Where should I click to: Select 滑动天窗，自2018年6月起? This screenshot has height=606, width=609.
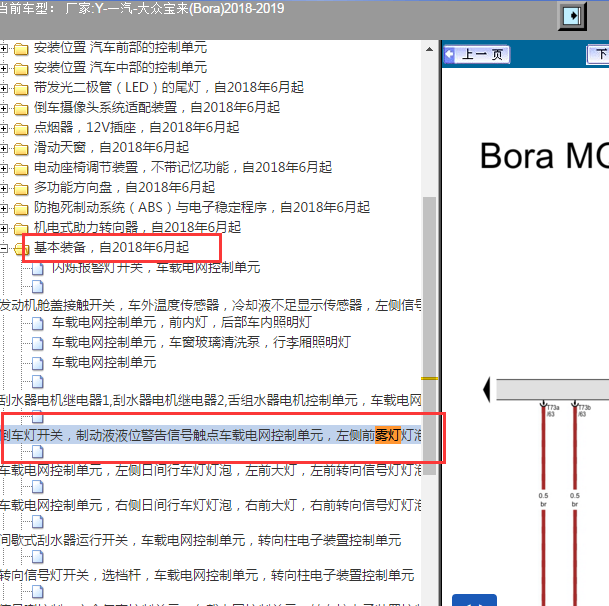[111, 148]
